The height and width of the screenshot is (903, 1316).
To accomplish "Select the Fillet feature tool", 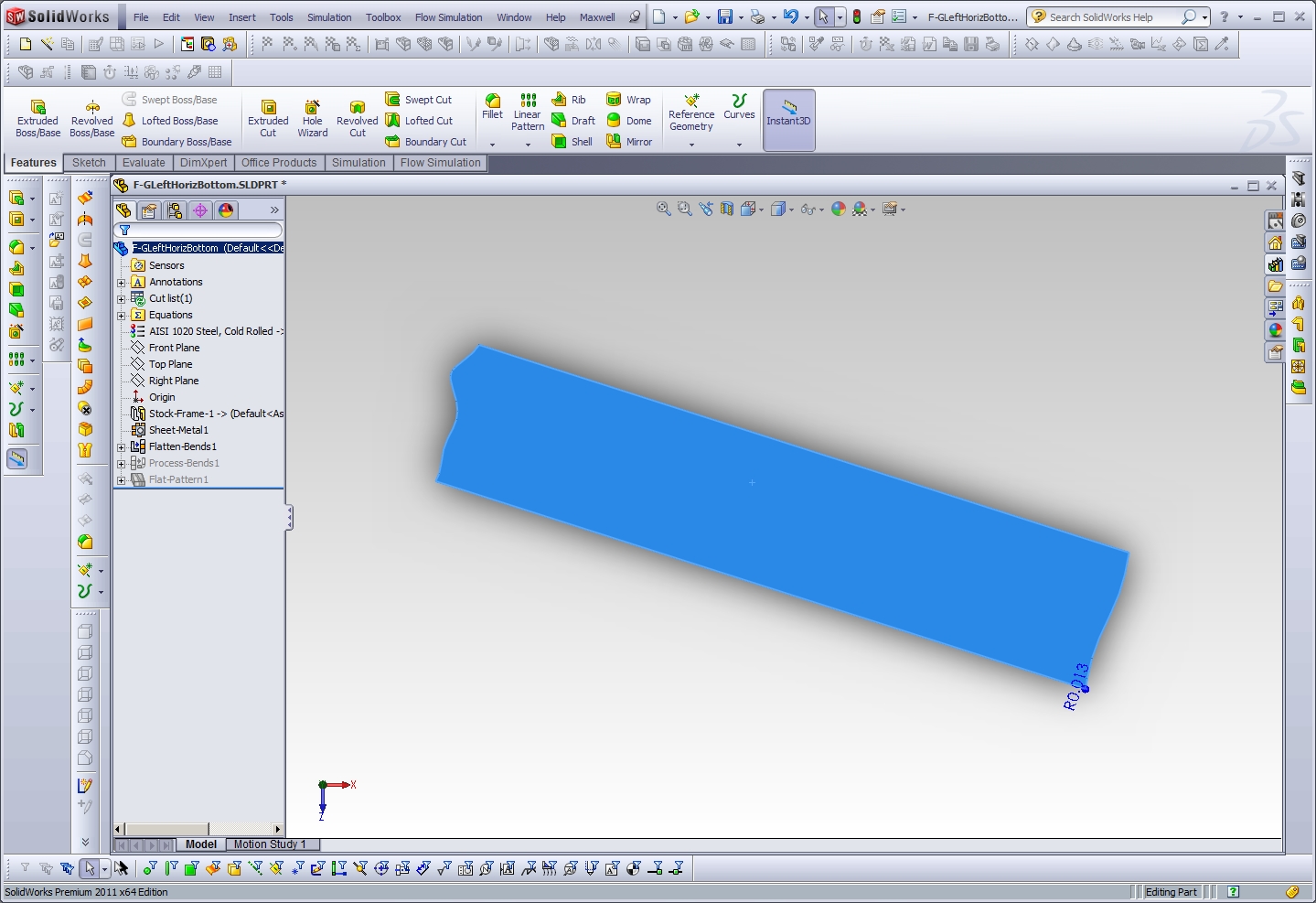I will 492,106.
